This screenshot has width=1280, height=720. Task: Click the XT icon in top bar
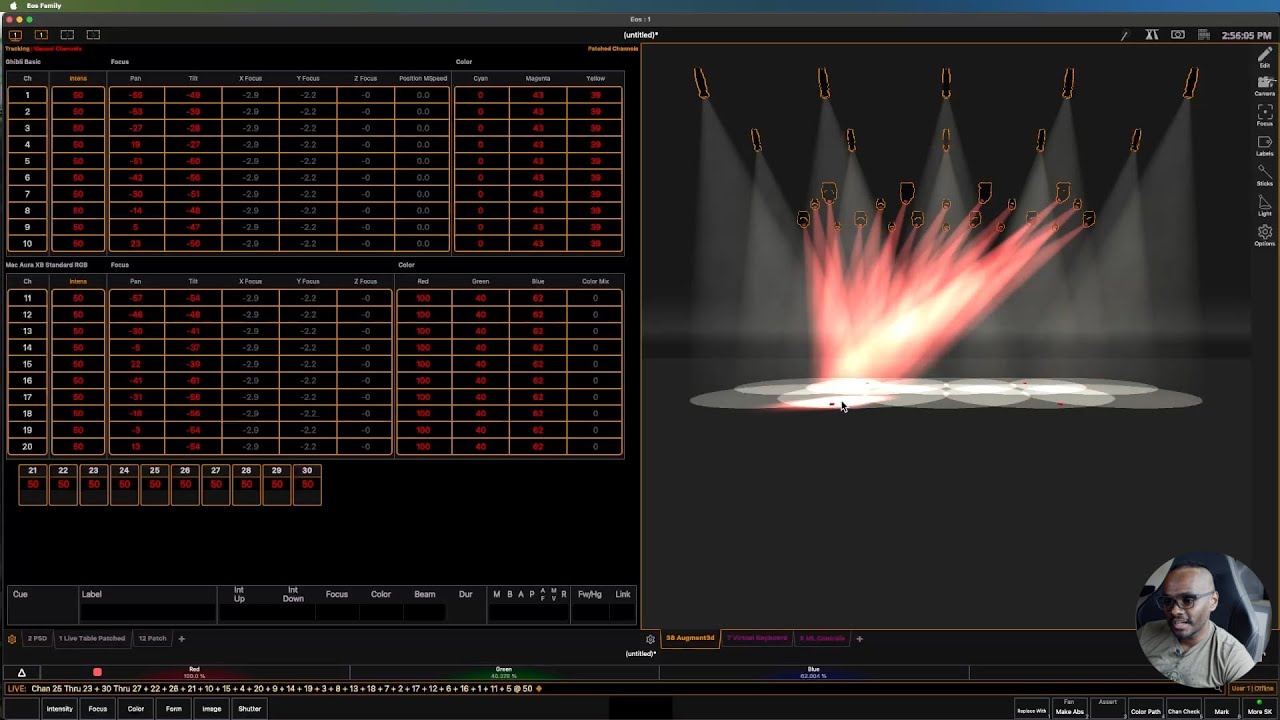(x=1152, y=35)
